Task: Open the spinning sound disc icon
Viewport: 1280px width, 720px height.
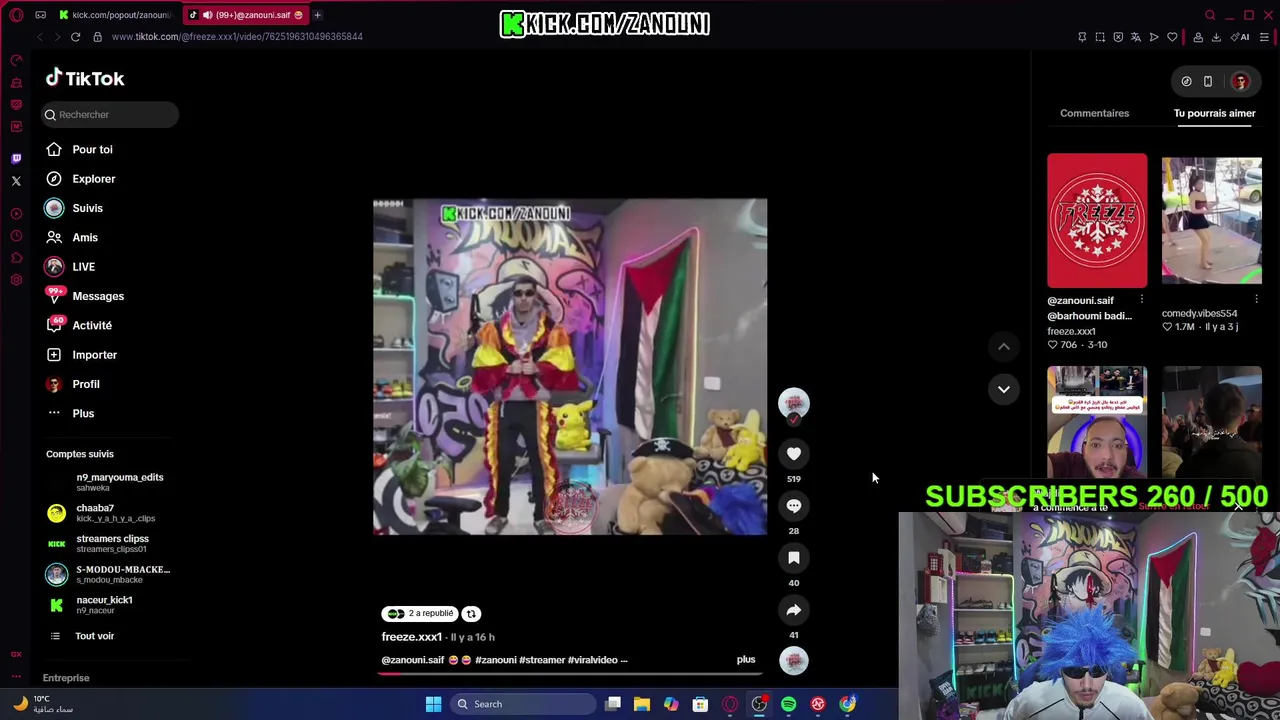Action: (794, 661)
